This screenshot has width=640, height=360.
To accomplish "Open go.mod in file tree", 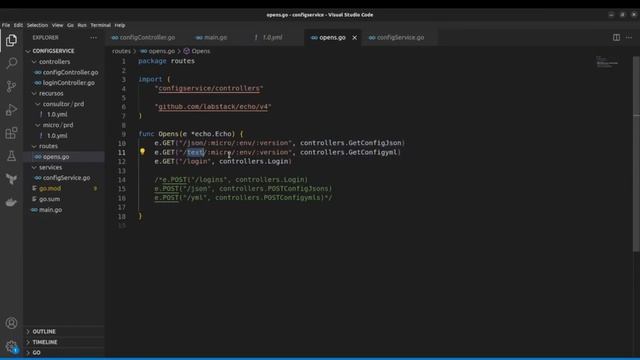I will 50,189.
